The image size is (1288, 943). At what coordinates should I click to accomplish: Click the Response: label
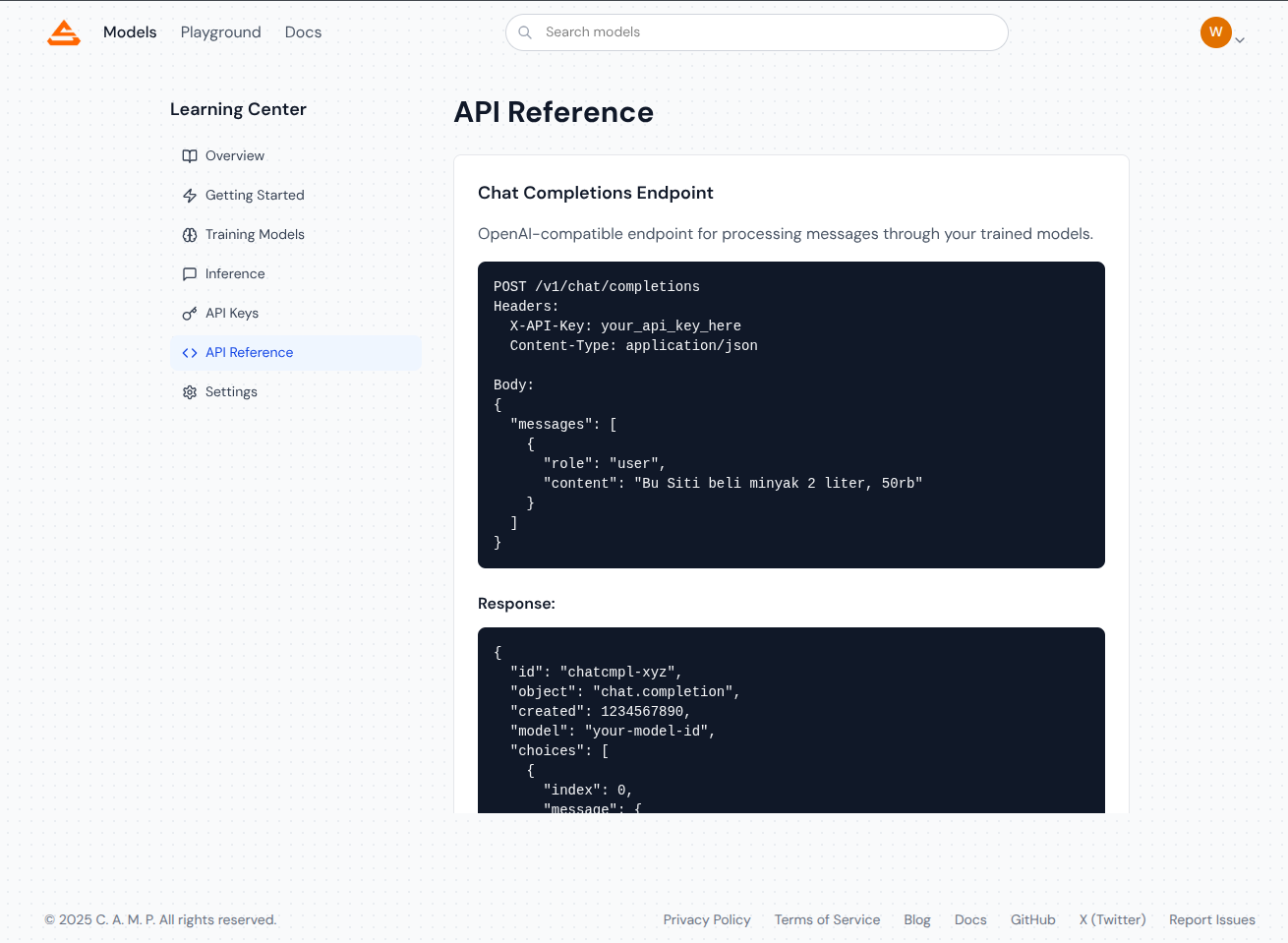[516, 604]
